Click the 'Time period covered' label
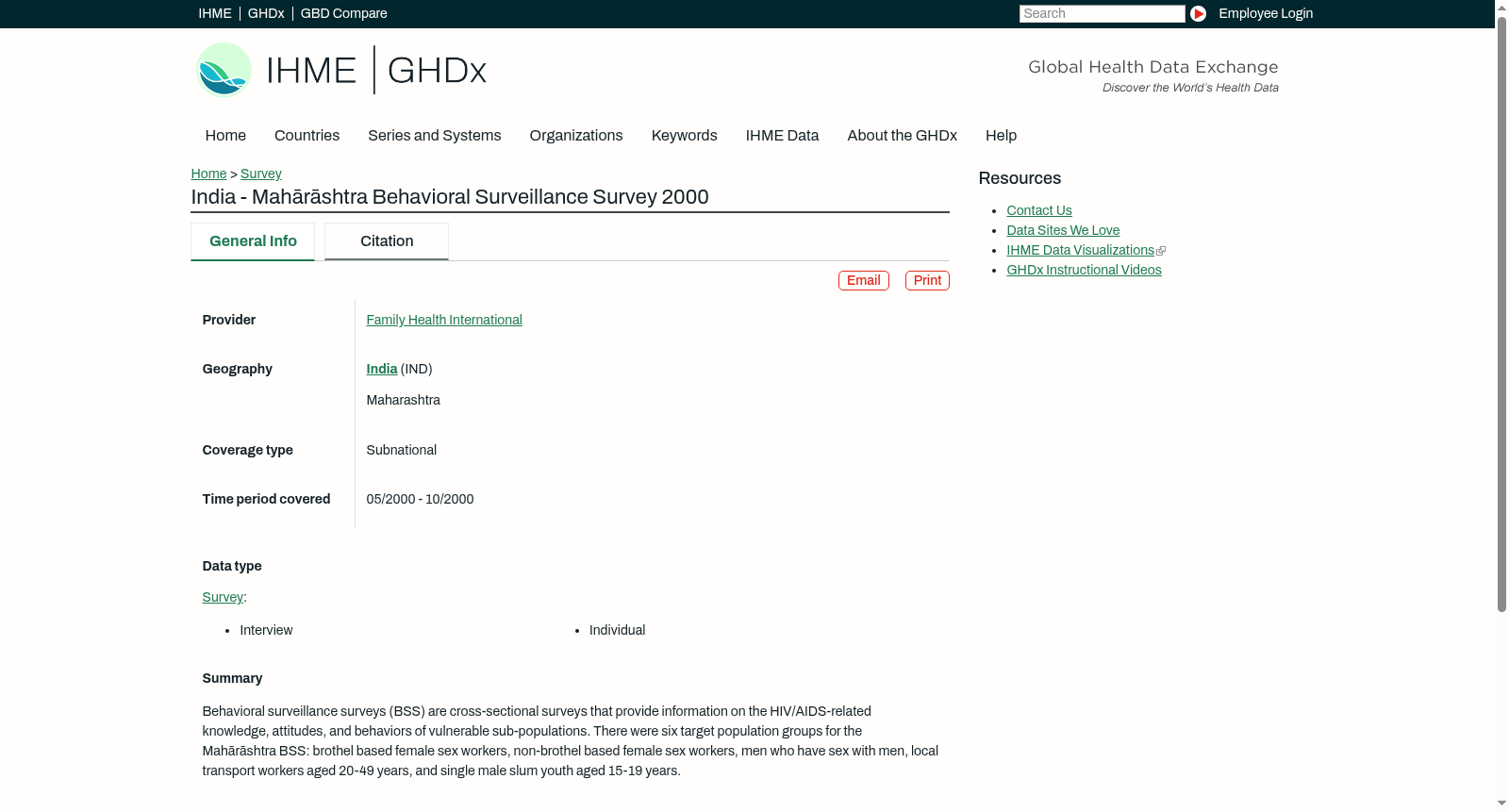The width and height of the screenshot is (1509, 812). tap(266, 500)
